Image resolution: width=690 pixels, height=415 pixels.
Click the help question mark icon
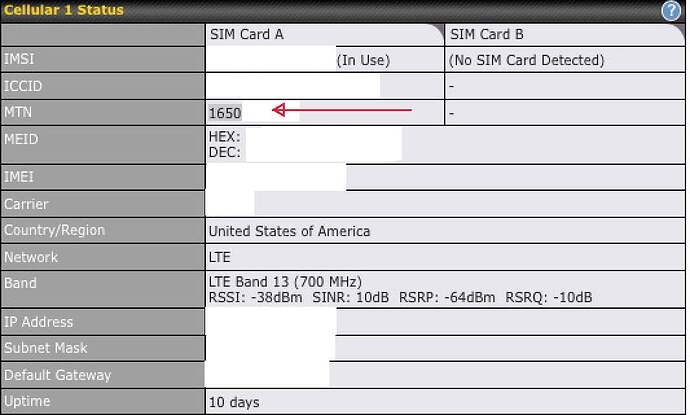click(x=670, y=11)
